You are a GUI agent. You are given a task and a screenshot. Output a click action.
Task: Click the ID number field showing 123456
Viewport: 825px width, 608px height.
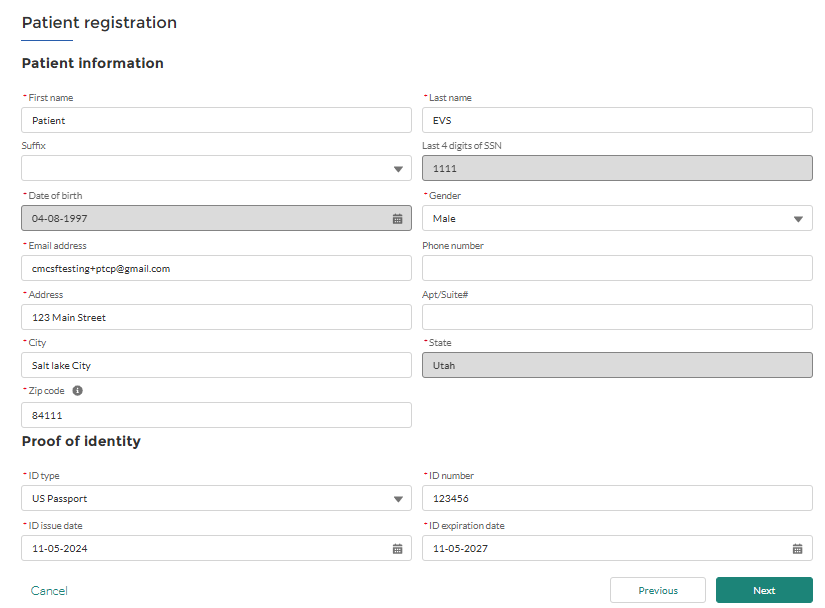617,498
